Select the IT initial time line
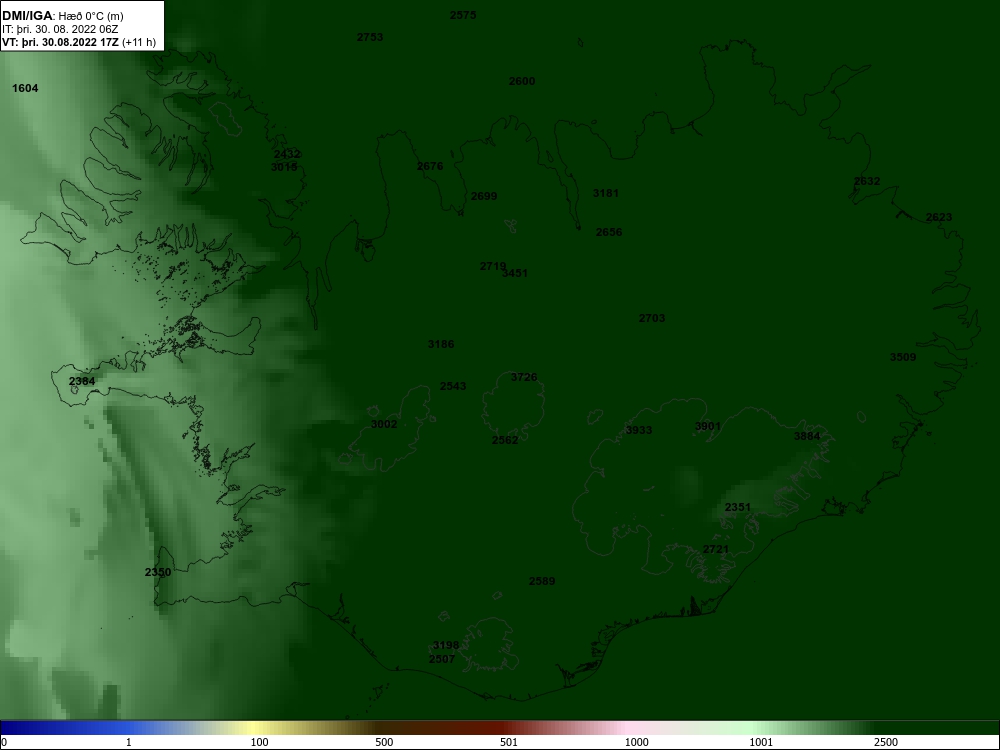 pyautogui.click(x=60, y=29)
